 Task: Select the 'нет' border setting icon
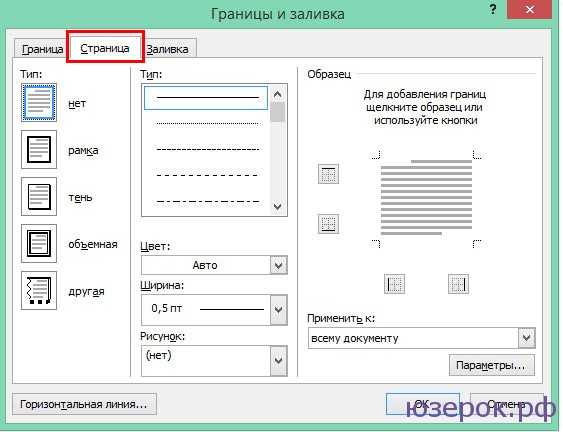click(x=39, y=103)
